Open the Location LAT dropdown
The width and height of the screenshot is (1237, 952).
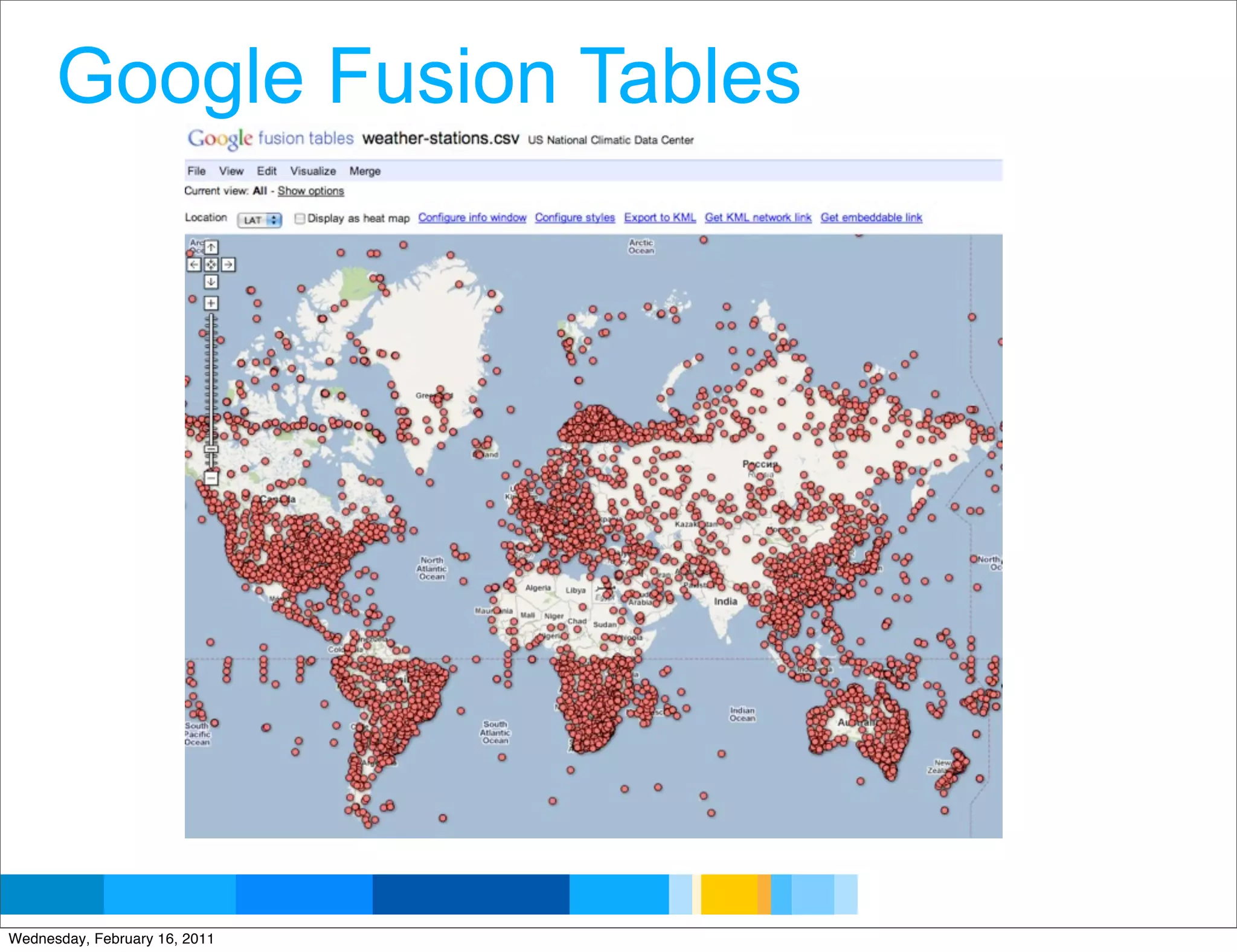pyautogui.click(x=260, y=220)
